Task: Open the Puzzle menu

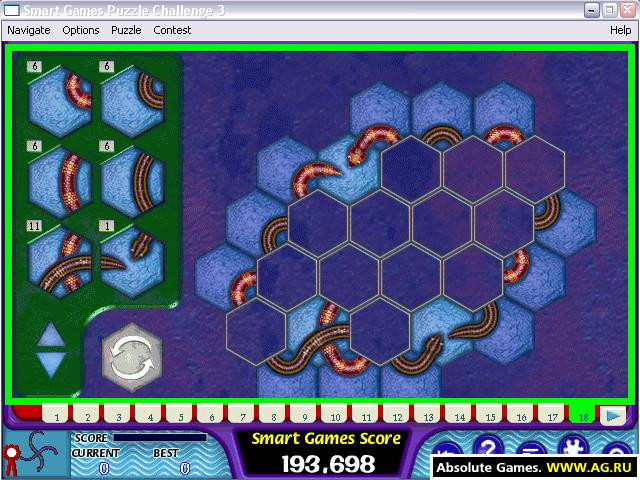Action: tap(126, 30)
